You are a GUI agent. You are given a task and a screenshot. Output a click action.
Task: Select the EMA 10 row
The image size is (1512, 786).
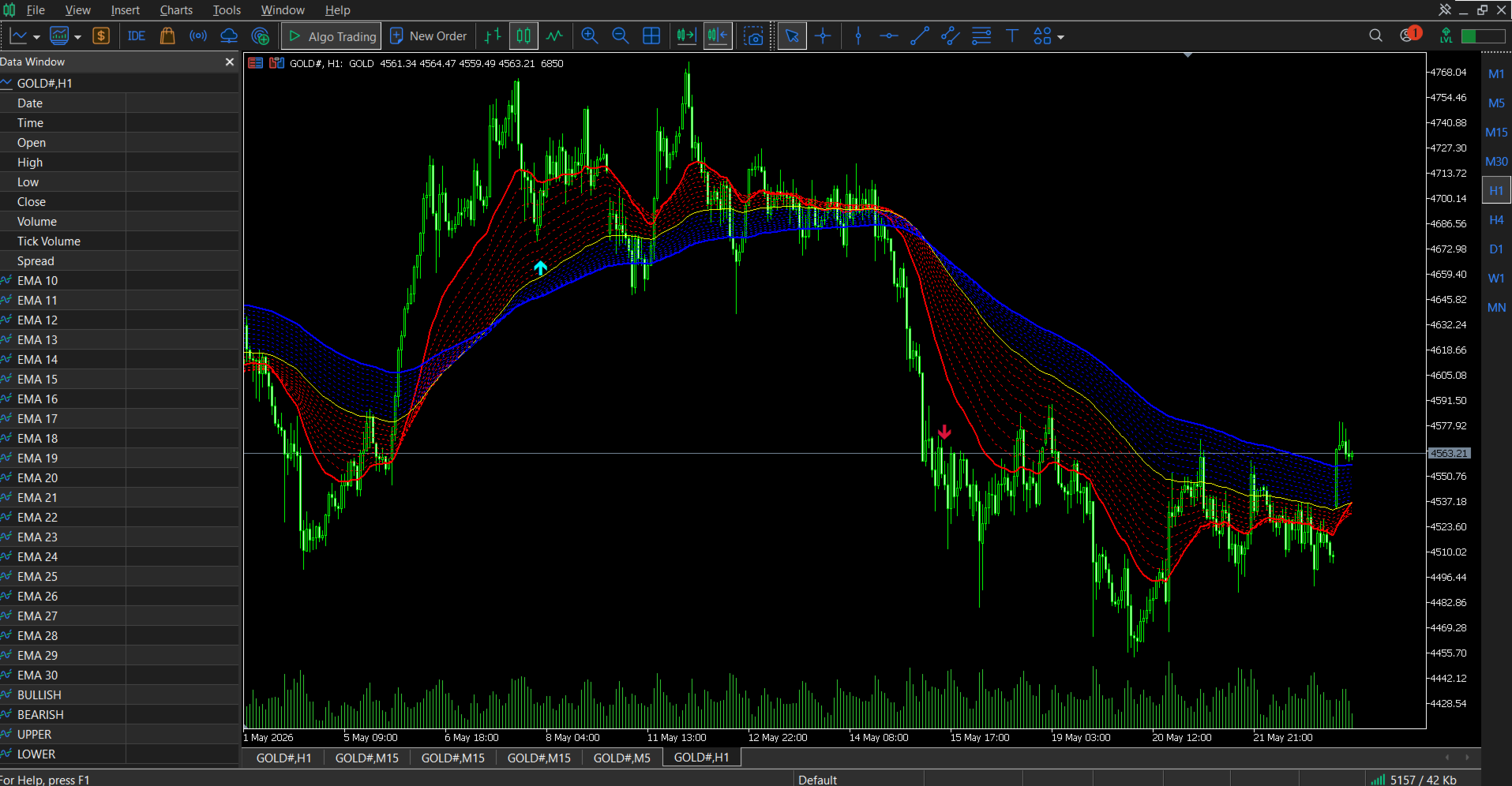119,280
